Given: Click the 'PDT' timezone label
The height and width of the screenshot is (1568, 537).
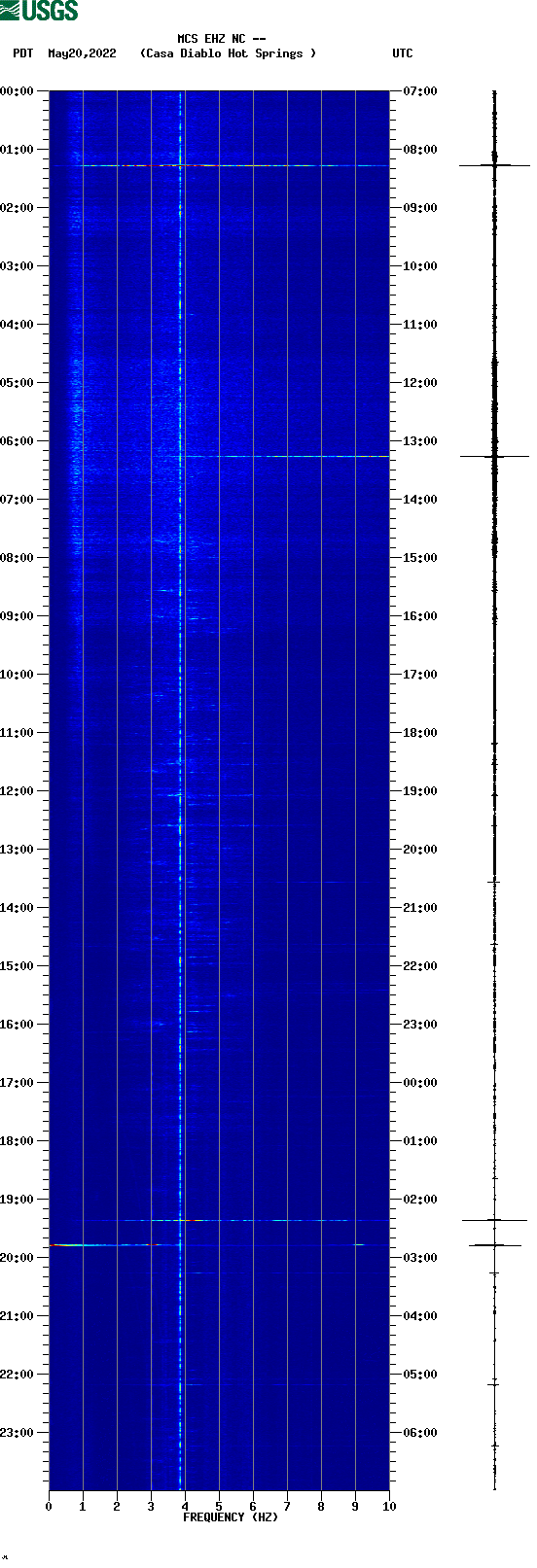Looking at the screenshot, I should [22, 53].
